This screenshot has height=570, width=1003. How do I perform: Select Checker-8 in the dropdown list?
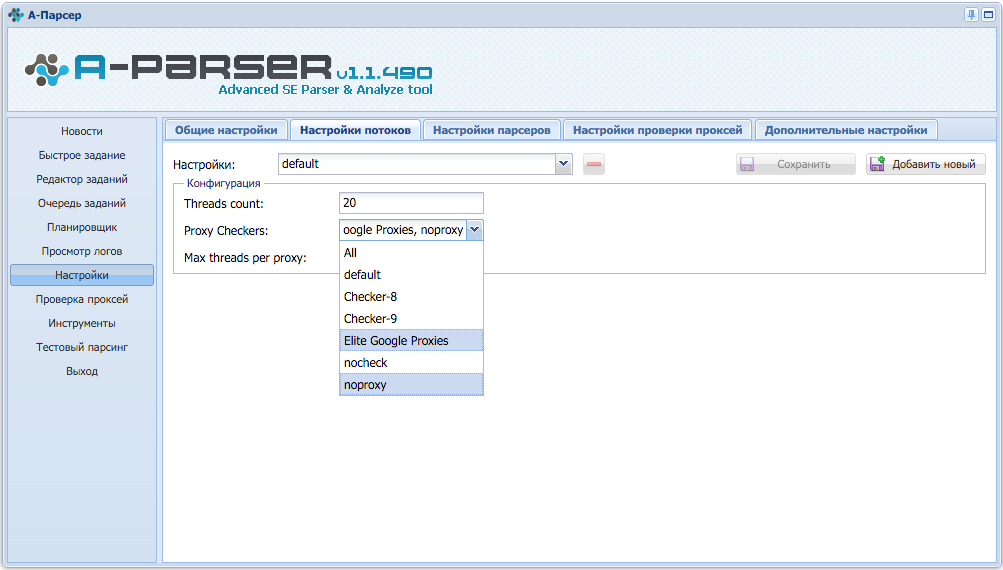411,297
